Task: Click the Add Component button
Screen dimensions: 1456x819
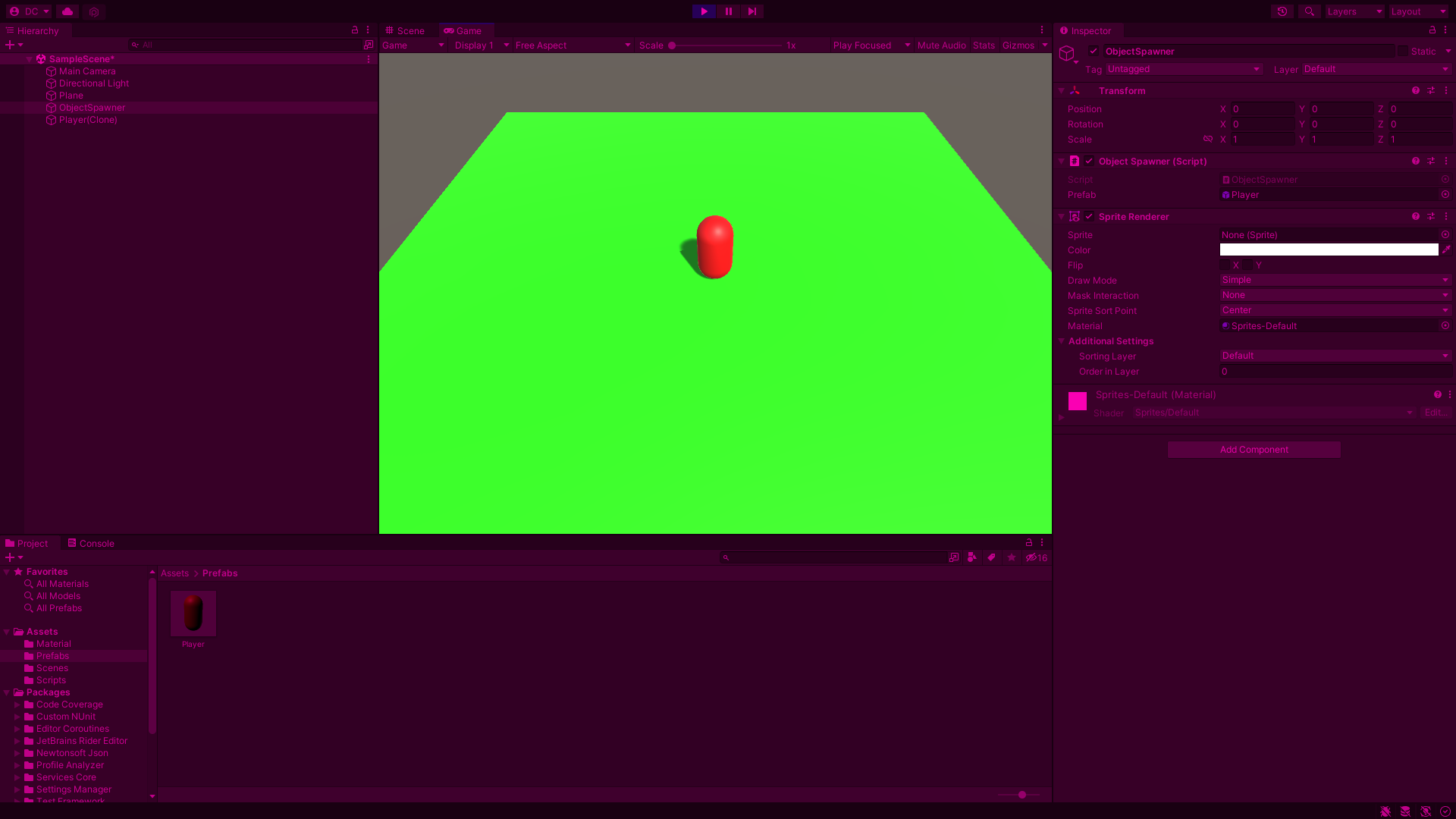Action: pyautogui.click(x=1254, y=450)
